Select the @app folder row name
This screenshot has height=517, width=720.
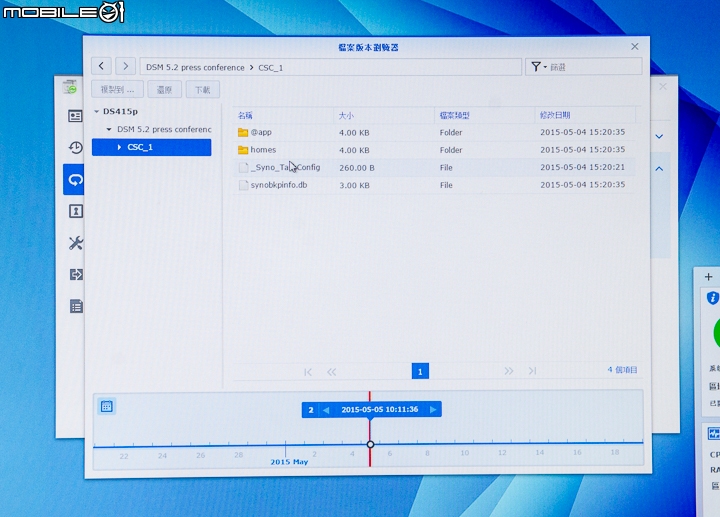tap(261, 132)
